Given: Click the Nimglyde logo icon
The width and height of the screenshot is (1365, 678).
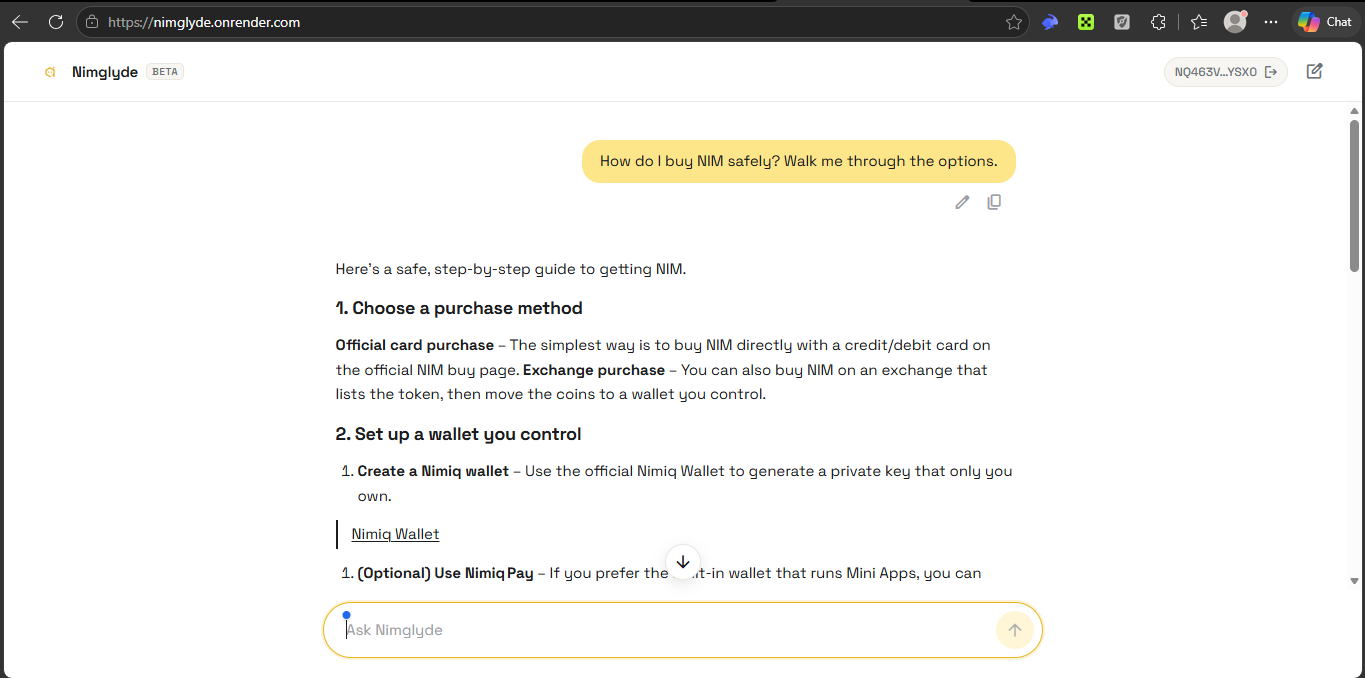Looking at the screenshot, I should point(50,72).
